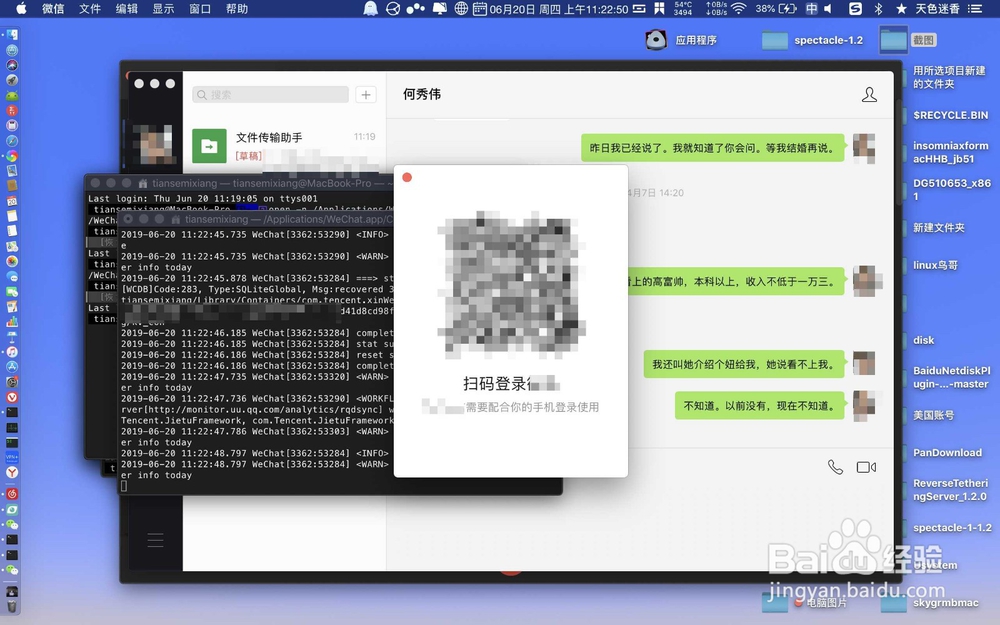The image size is (1000, 625).
Task: Click the user name 天色迷香 in the menu bar
Action: pos(938,8)
